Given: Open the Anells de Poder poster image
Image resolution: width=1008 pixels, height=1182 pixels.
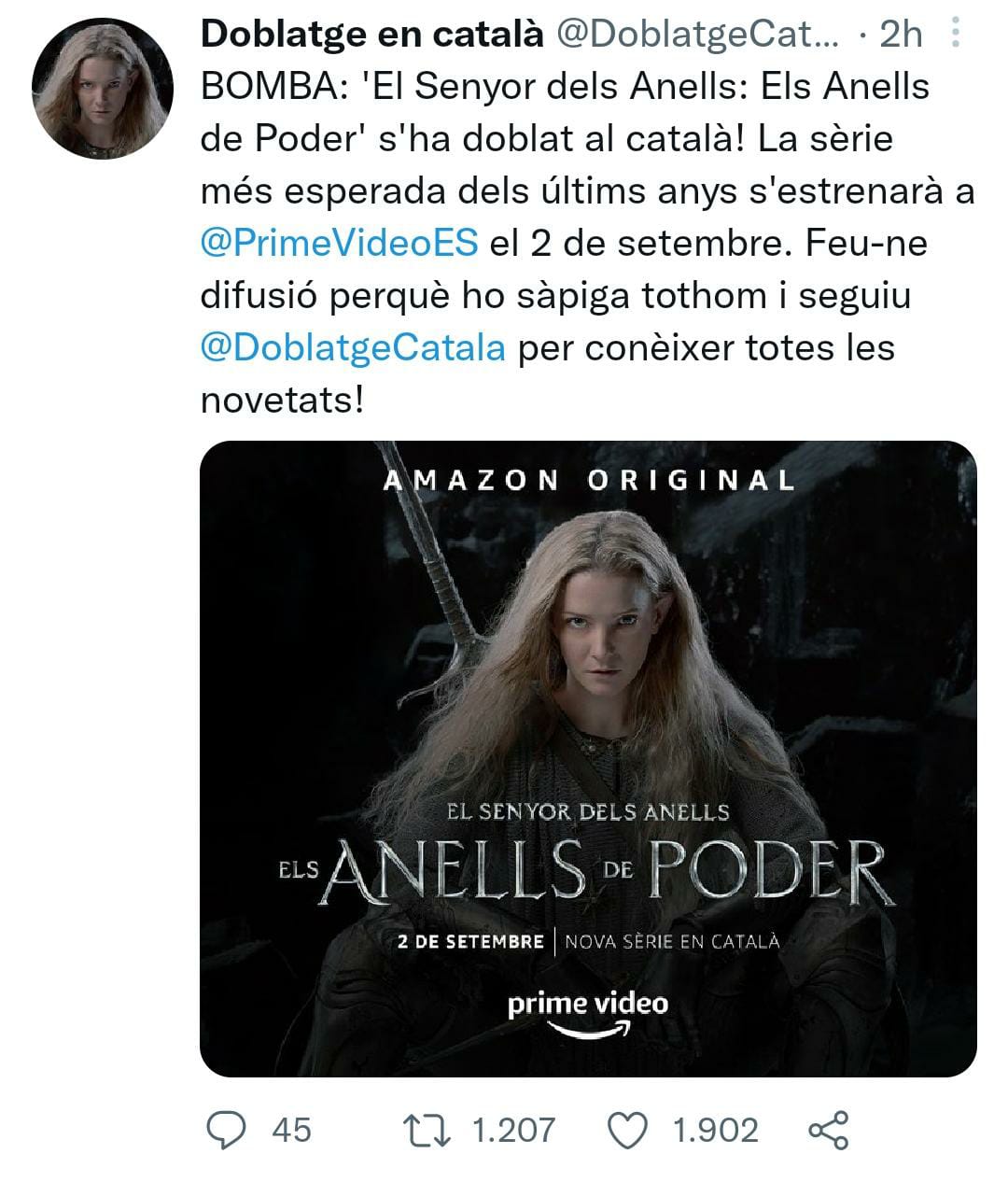Looking at the screenshot, I should point(588,758).
